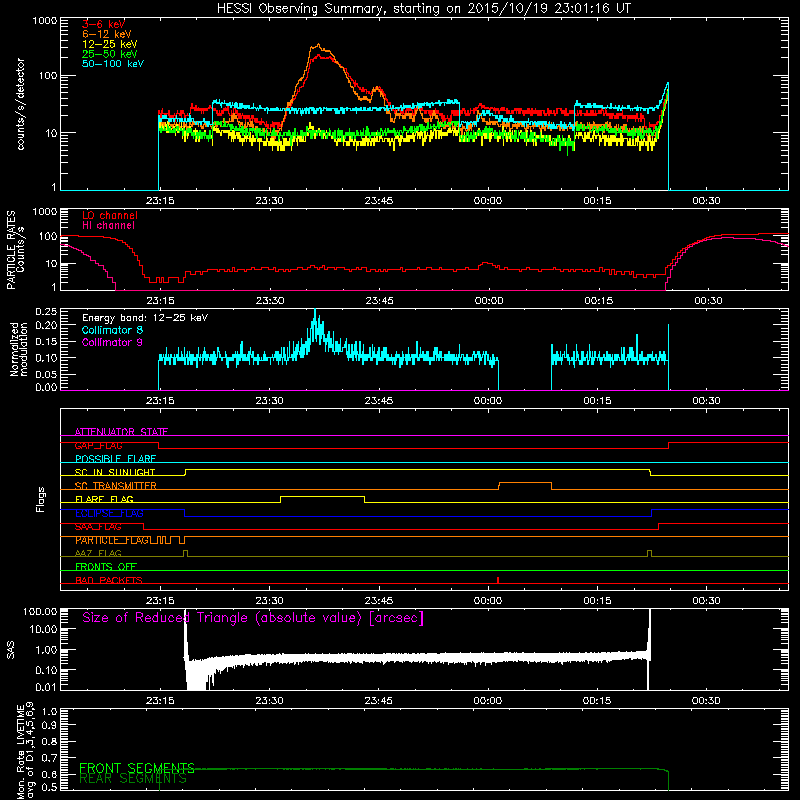
Task: Click the SC_TRANSMITTER raised pulse
Action: [525, 483]
